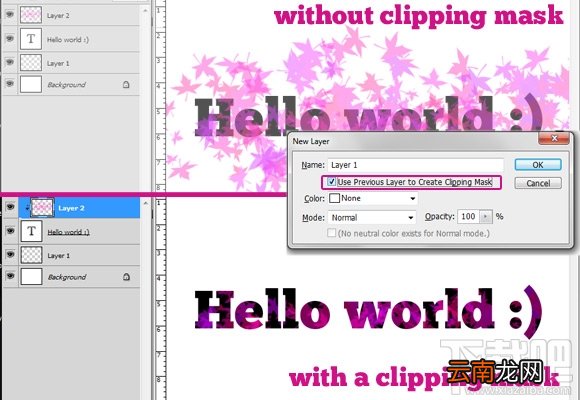Select the Layer 1 row in top panel

tap(71, 63)
